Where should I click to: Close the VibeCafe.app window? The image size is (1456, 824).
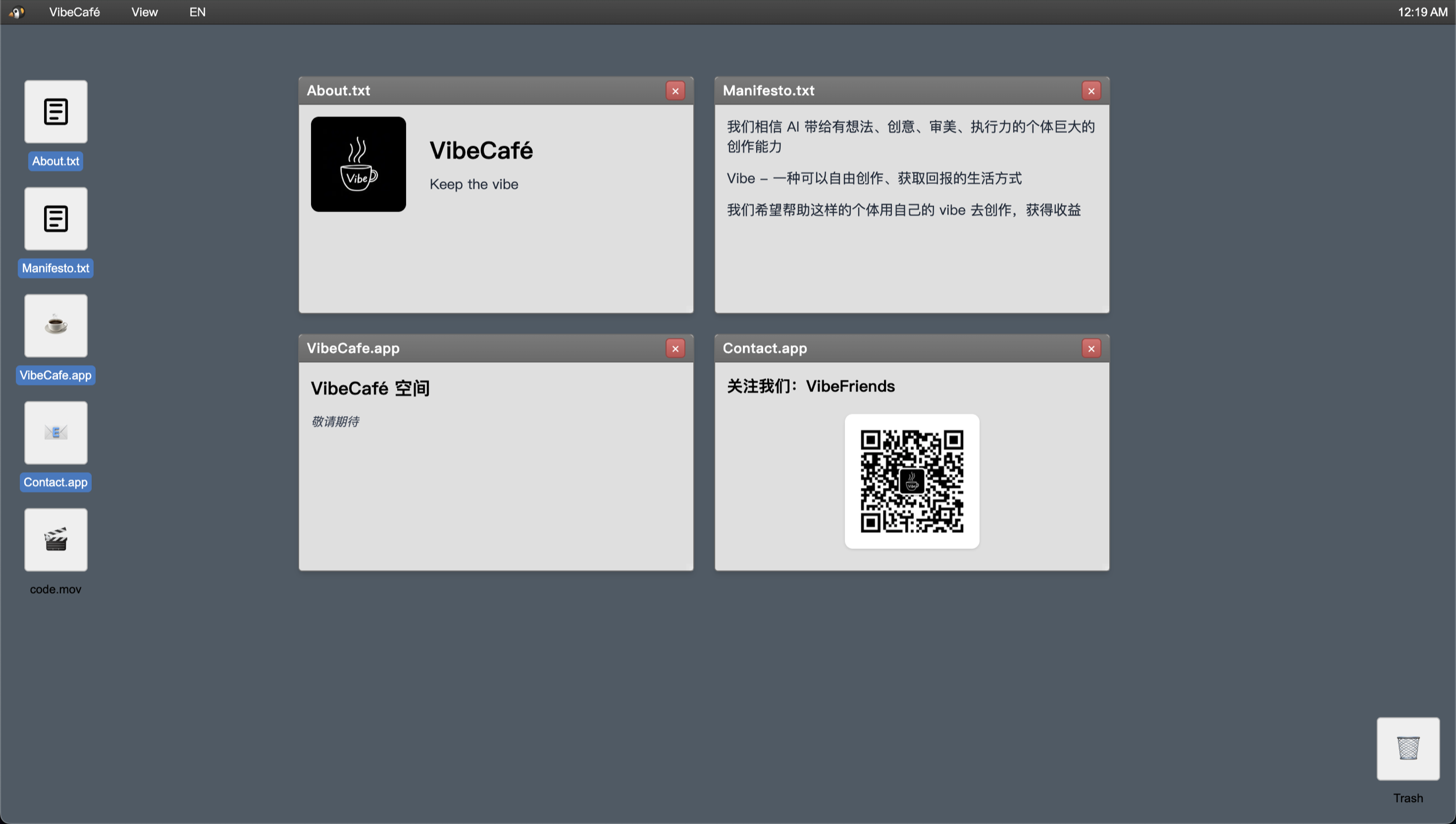point(675,348)
